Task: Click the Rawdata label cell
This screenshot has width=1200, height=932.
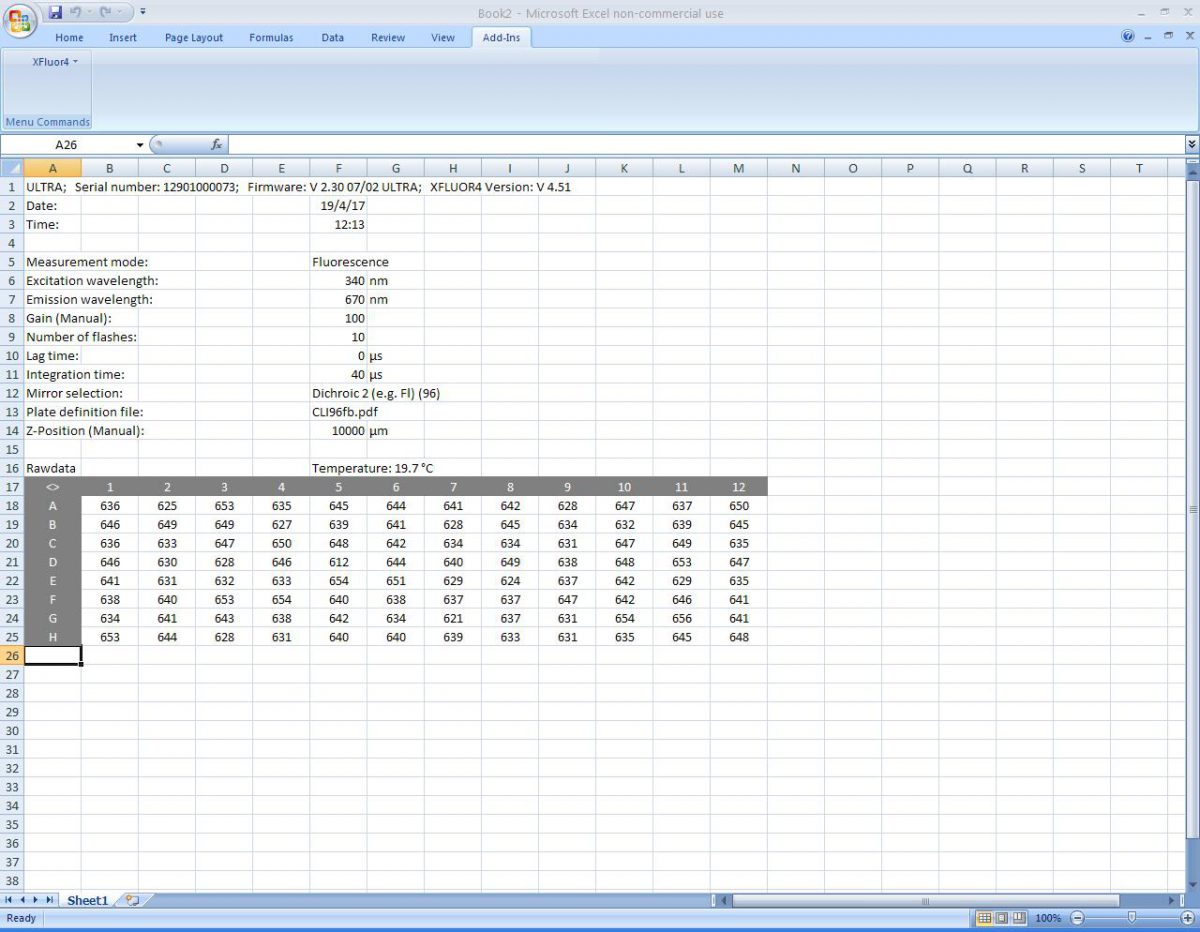Action: coord(52,468)
